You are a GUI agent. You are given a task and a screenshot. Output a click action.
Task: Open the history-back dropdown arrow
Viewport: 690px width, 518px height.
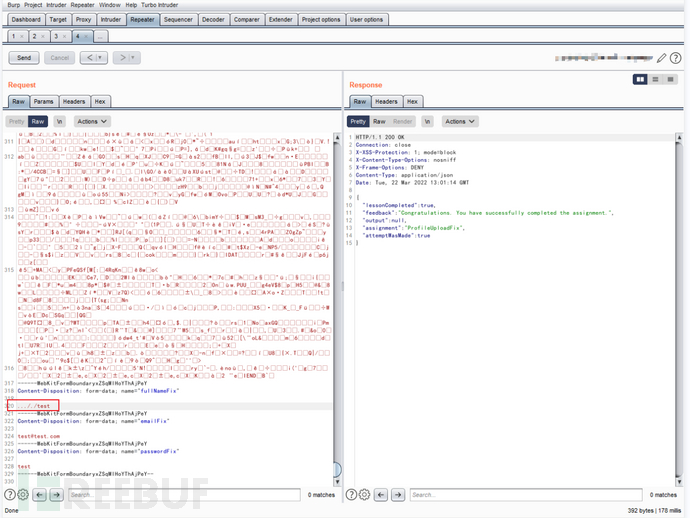click(101, 58)
